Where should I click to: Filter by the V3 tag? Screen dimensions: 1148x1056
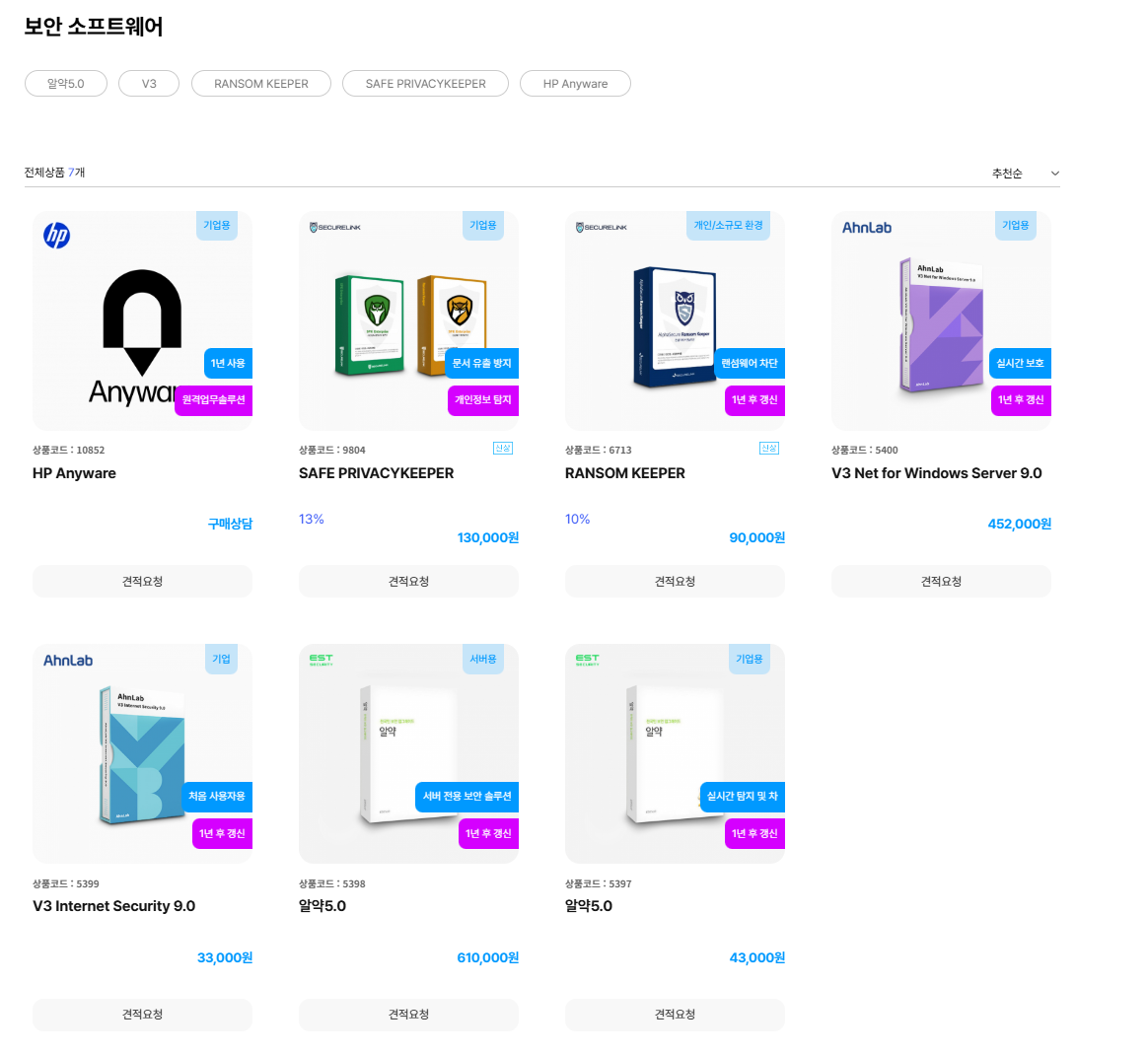[149, 84]
